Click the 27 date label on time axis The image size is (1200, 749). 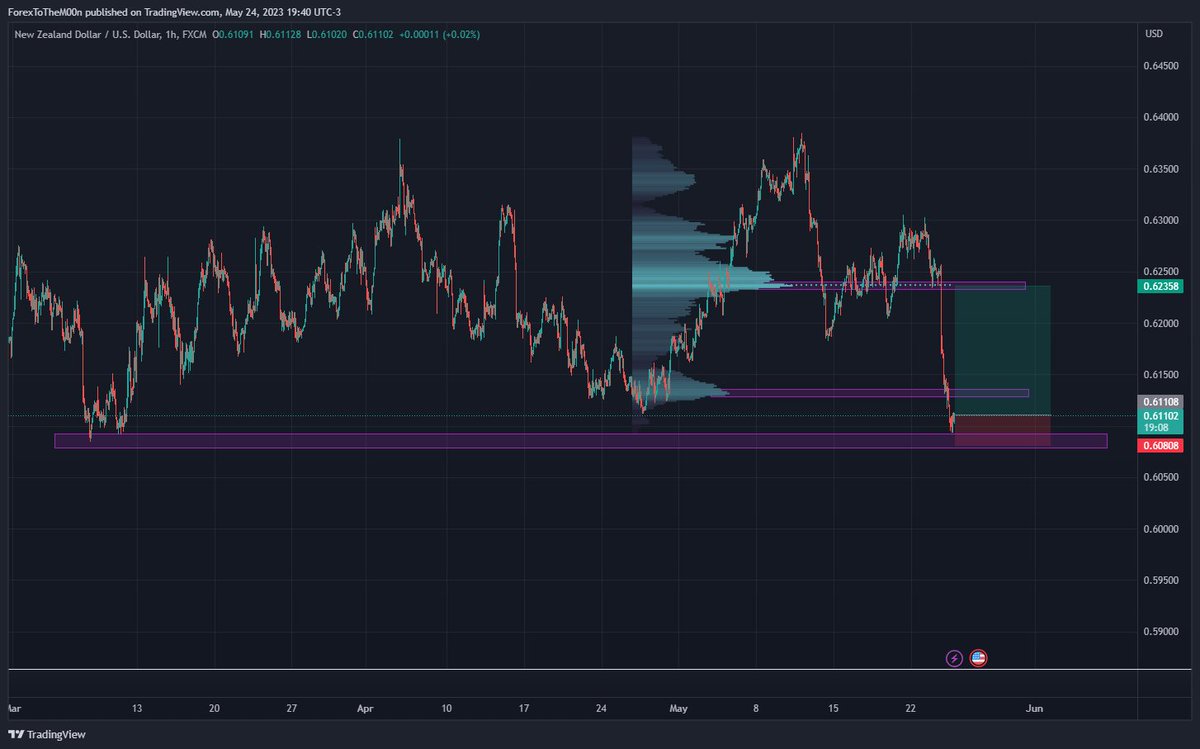tap(291, 708)
